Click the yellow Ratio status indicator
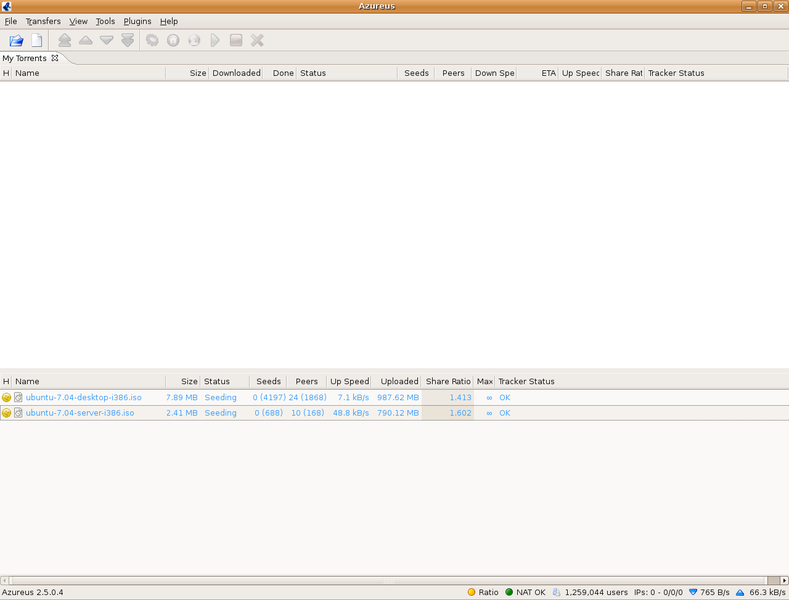The height and width of the screenshot is (600, 789). (471, 592)
